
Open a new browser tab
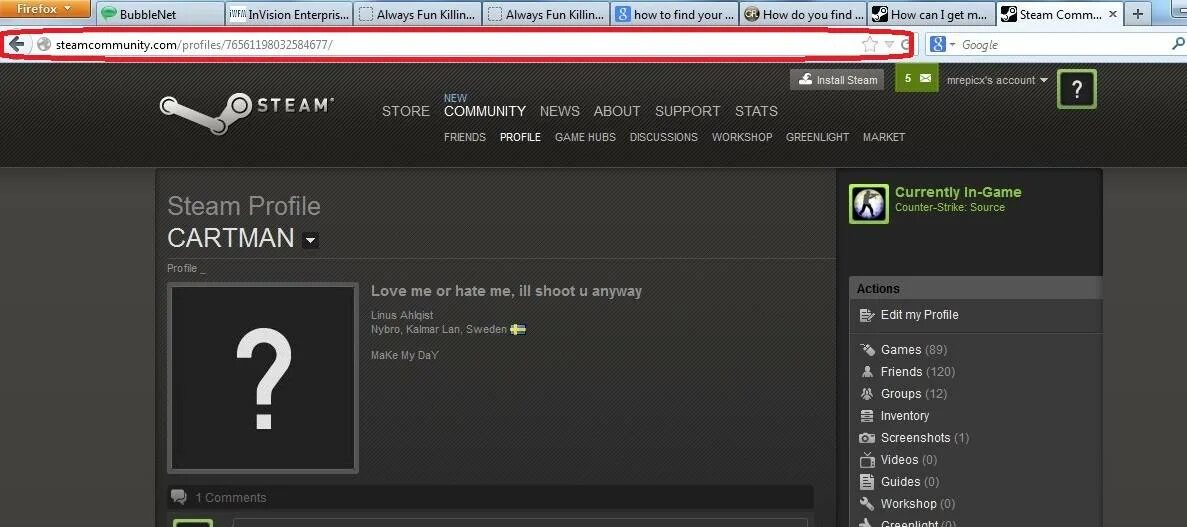(1138, 14)
